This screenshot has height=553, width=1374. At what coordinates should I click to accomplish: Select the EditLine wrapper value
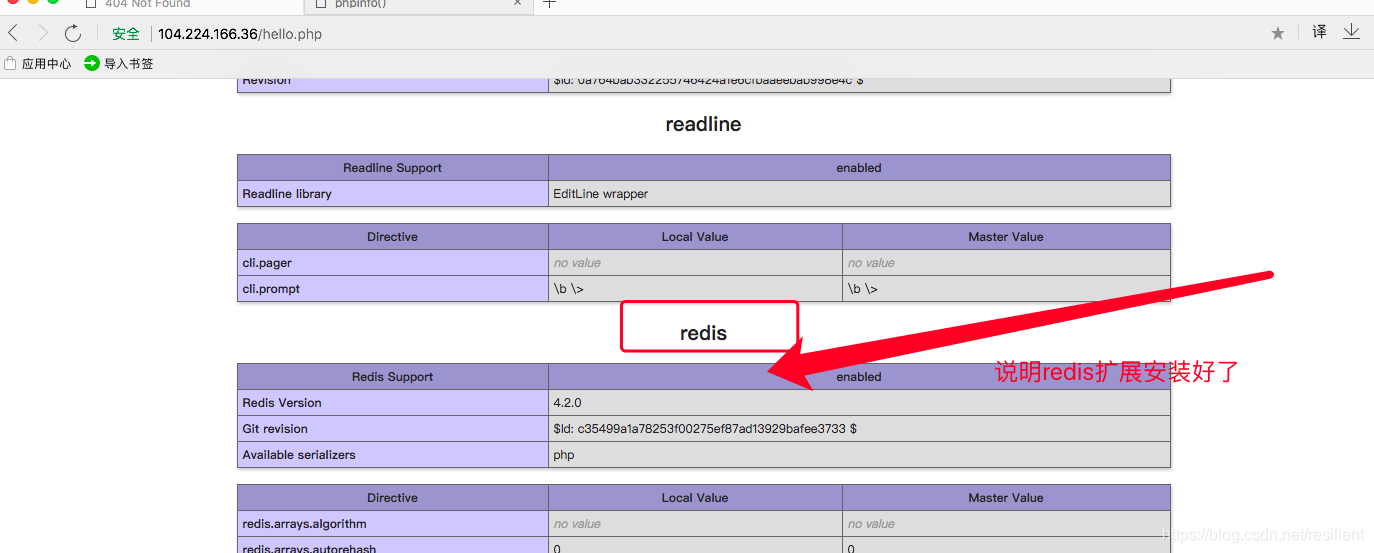(x=601, y=194)
